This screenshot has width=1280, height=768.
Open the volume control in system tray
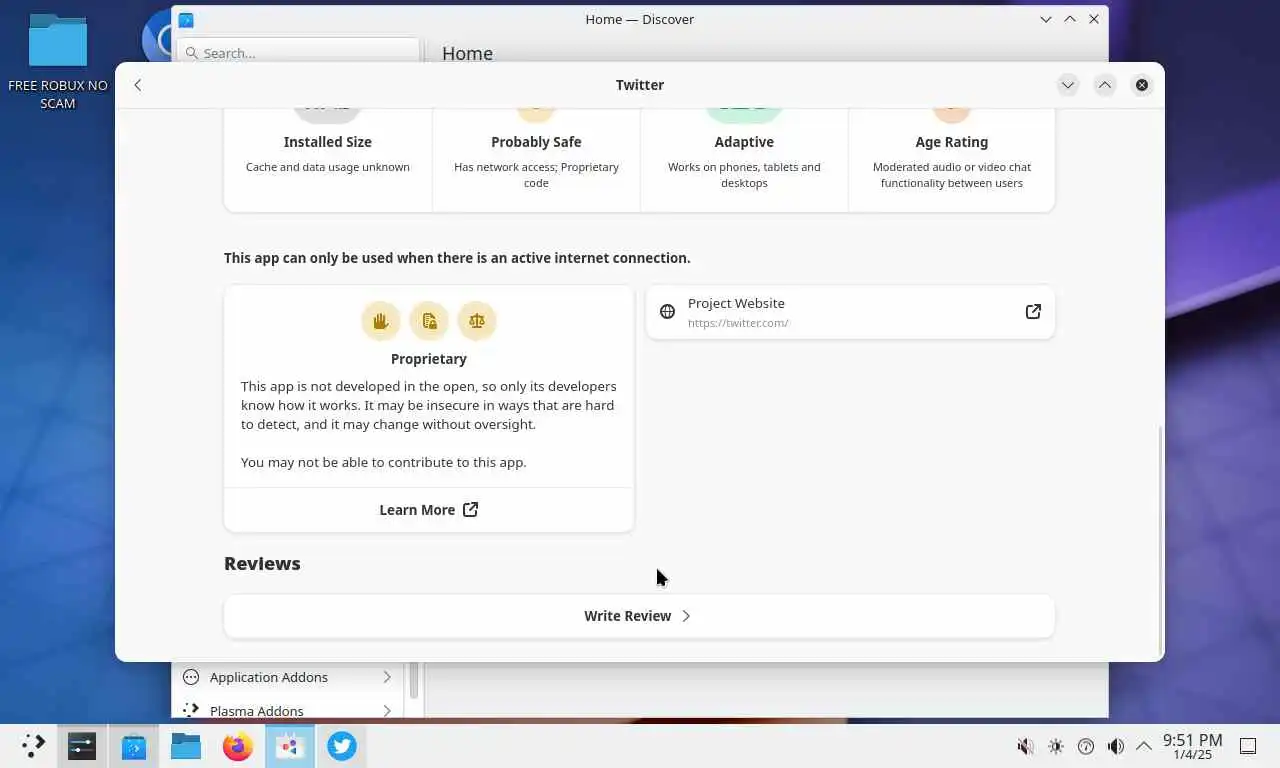[x=1116, y=746]
